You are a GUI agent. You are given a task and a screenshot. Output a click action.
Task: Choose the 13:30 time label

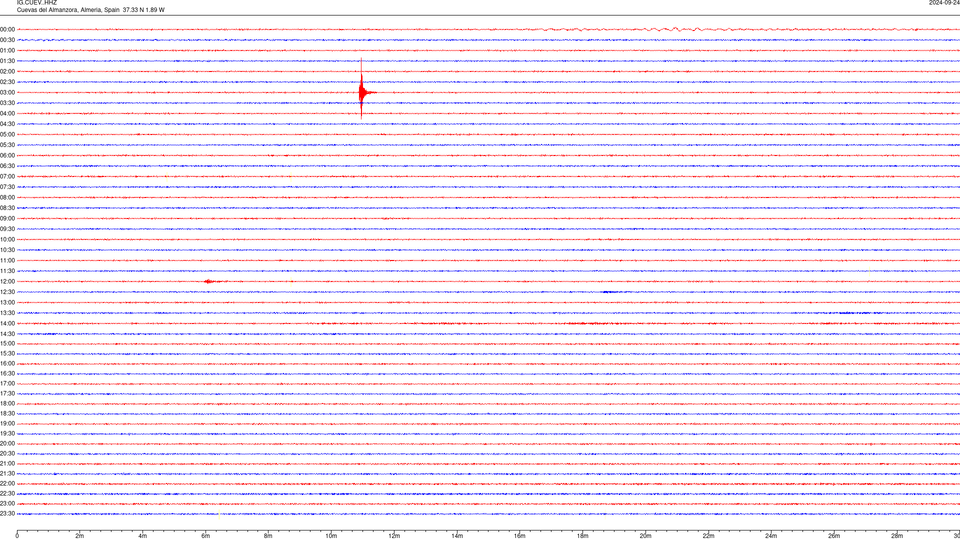click(7, 313)
